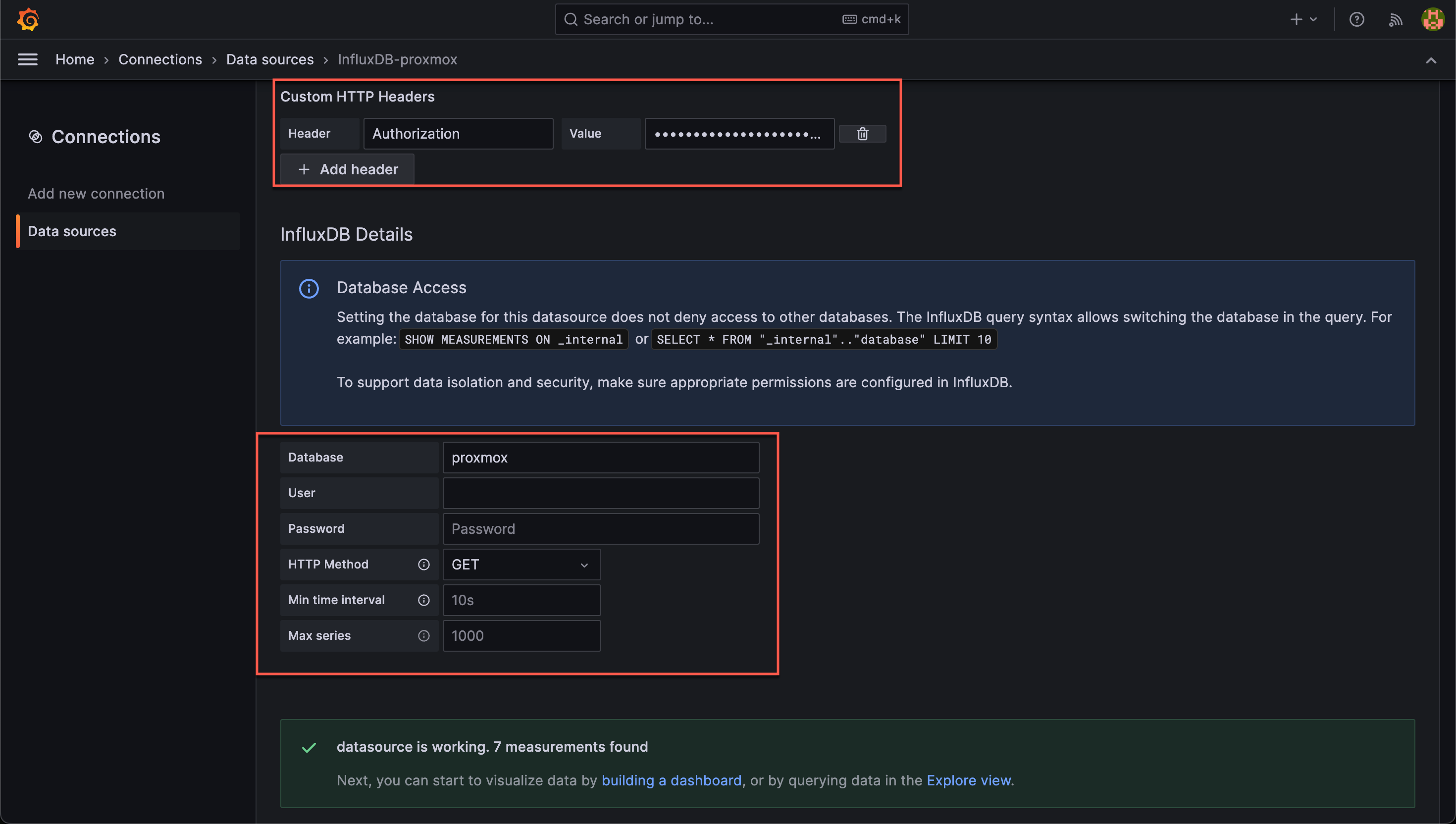The height and width of the screenshot is (824, 1456).
Task: Click the Max series label
Action: pyautogui.click(x=319, y=635)
